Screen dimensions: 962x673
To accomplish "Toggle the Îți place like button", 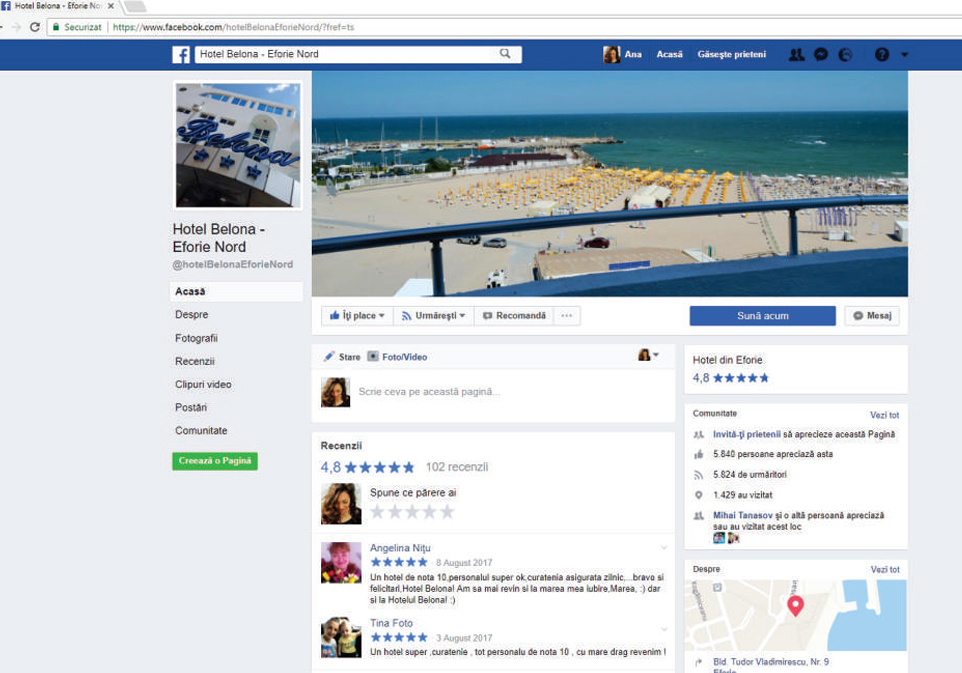I will [357, 316].
